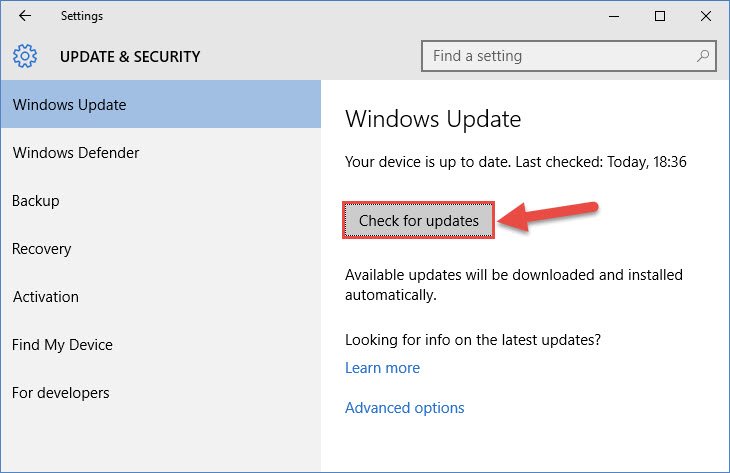730x473 pixels.
Task: Minimize the Settings window
Action: click(614, 16)
